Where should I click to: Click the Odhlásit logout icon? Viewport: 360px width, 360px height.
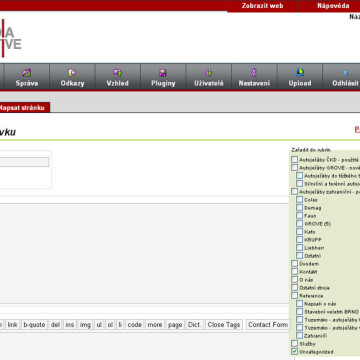(345, 73)
